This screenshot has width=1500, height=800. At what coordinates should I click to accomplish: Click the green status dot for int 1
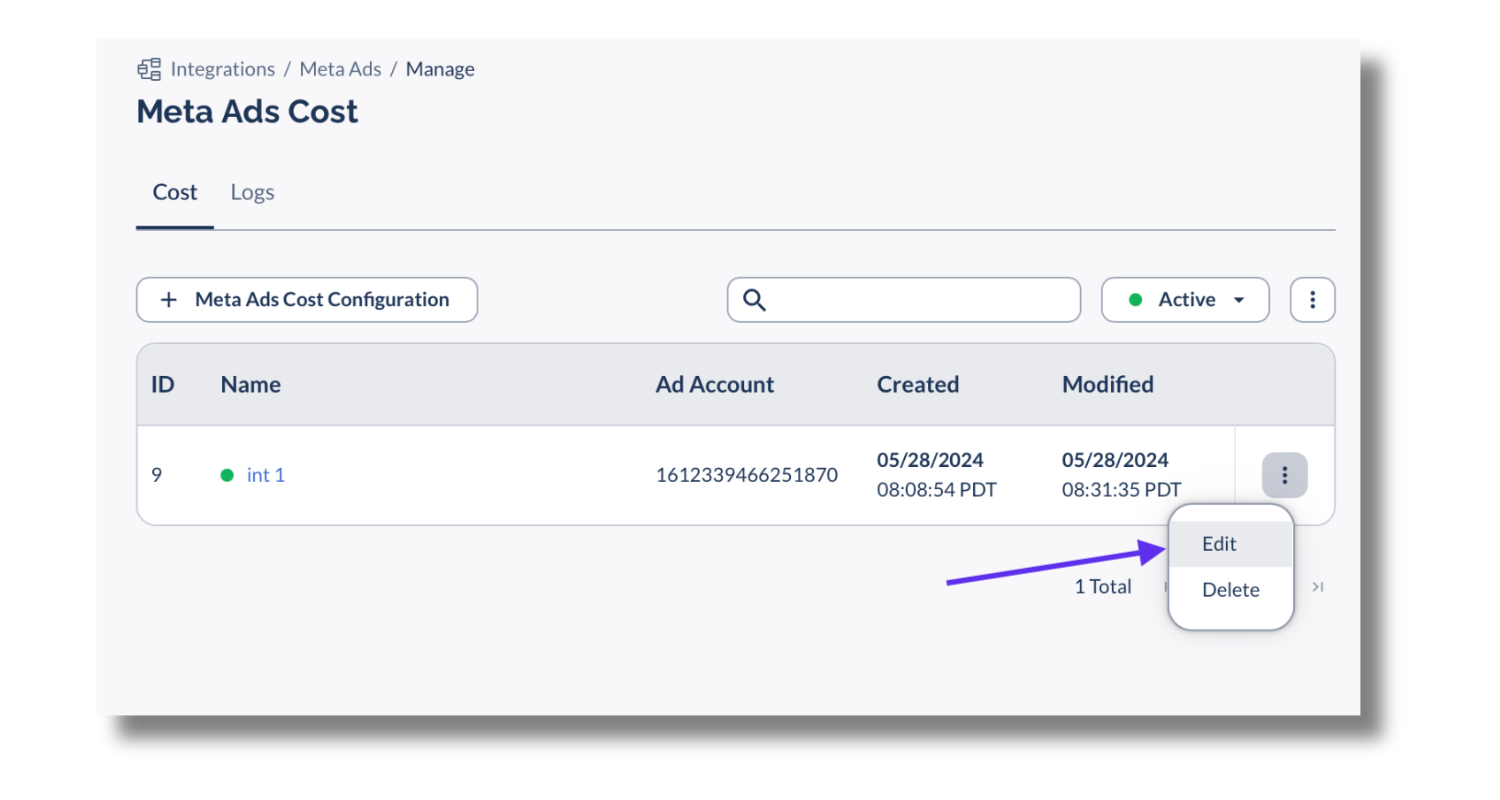pyautogui.click(x=227, y=475)
